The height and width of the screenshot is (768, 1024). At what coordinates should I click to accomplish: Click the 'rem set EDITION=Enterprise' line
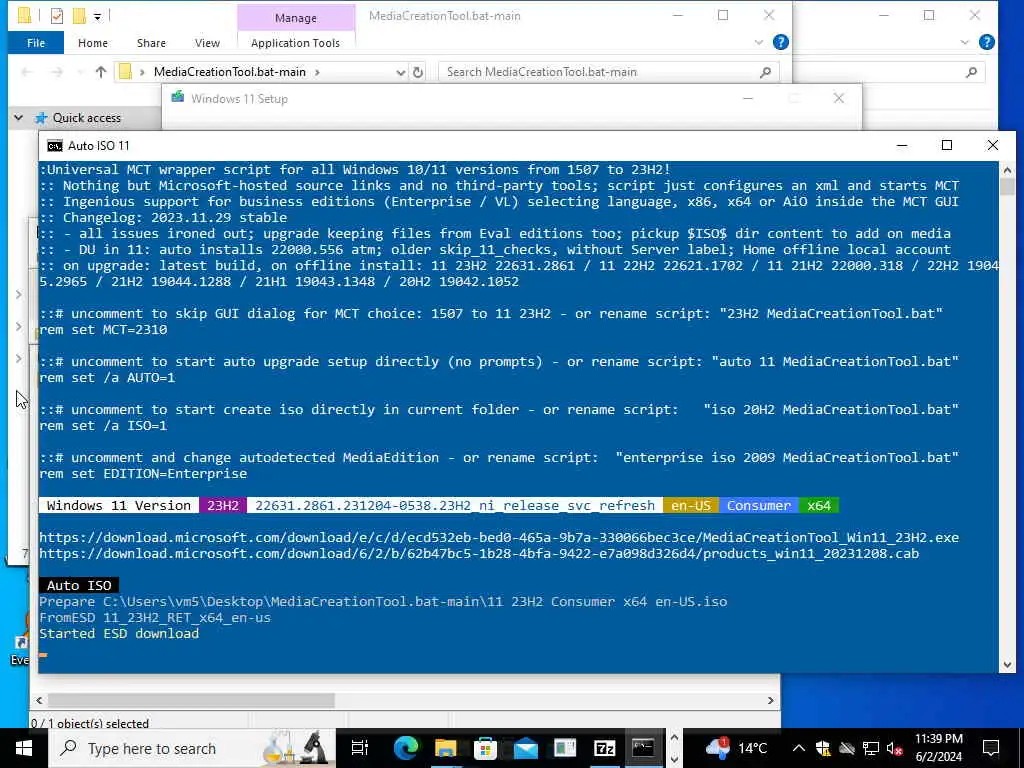(x=143, y=473)
